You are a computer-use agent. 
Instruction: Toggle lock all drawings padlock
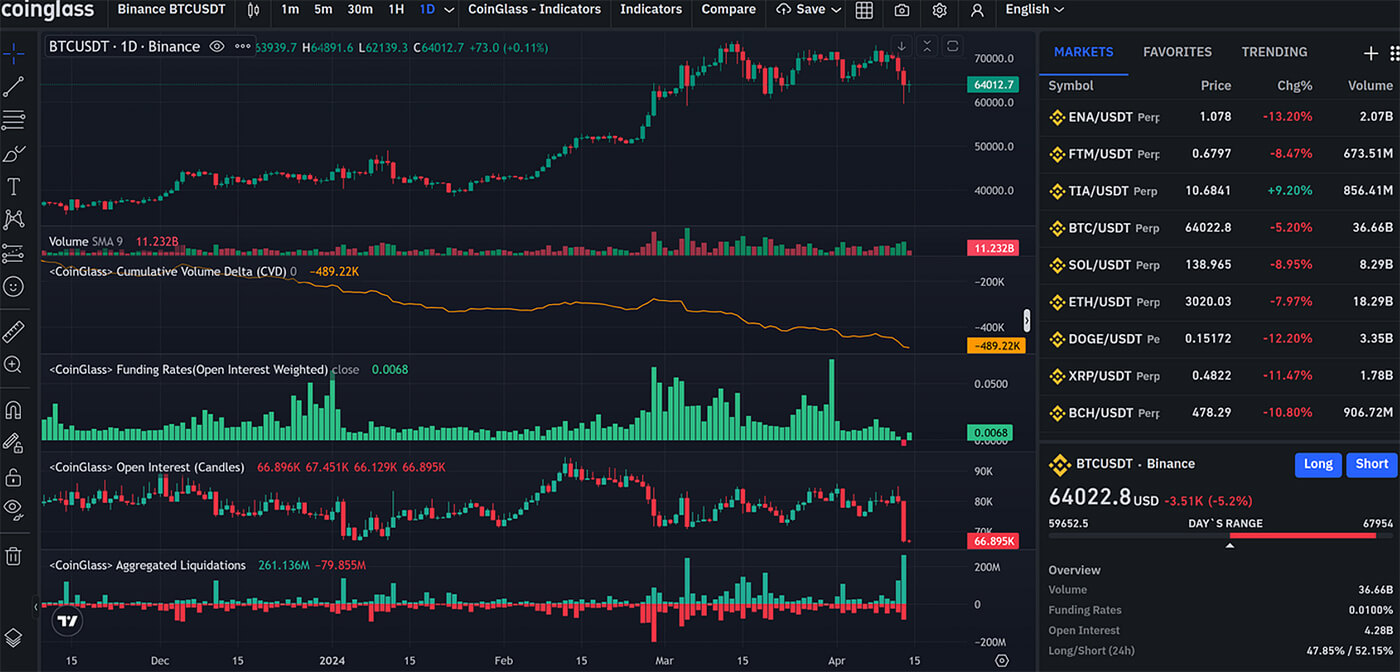click(x=14, y=476)
